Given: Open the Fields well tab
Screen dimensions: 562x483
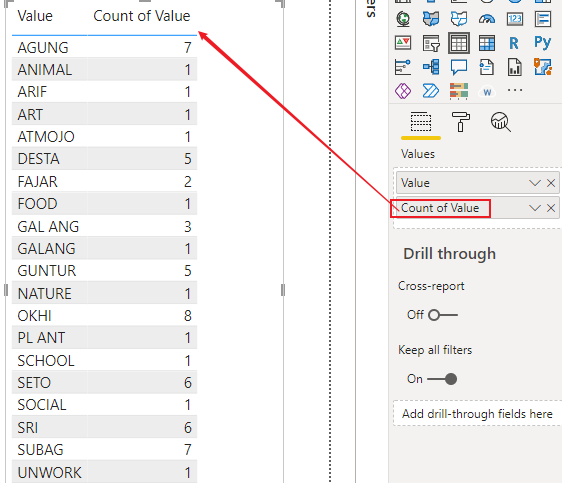Looking at the screenshot, I should 421,123.
